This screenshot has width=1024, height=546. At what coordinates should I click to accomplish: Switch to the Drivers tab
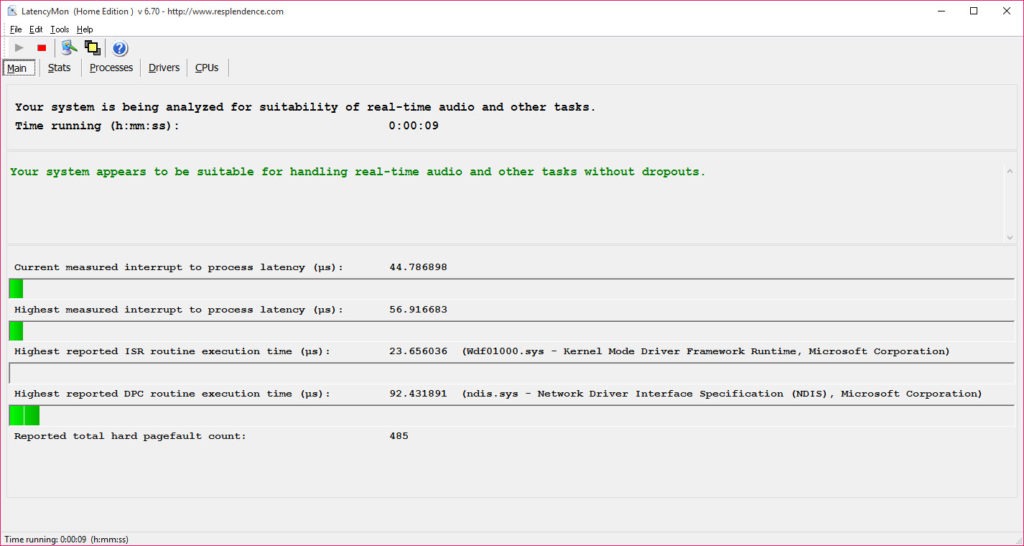click(164, 68)
